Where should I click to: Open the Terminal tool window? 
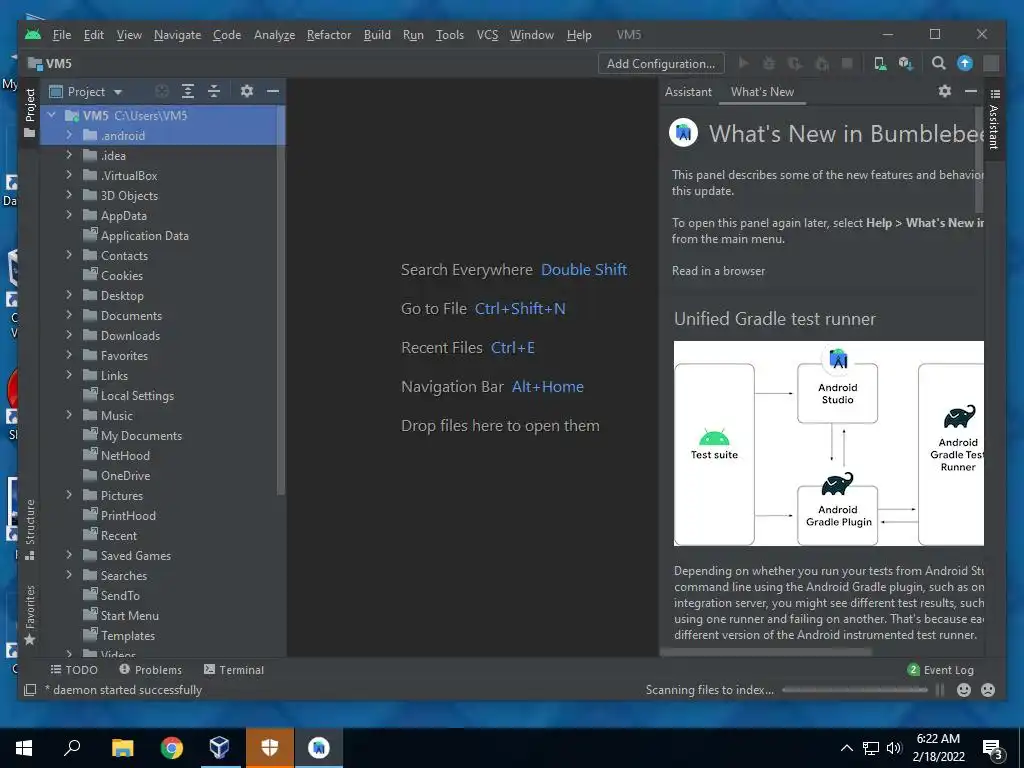[x=234, y=669]
